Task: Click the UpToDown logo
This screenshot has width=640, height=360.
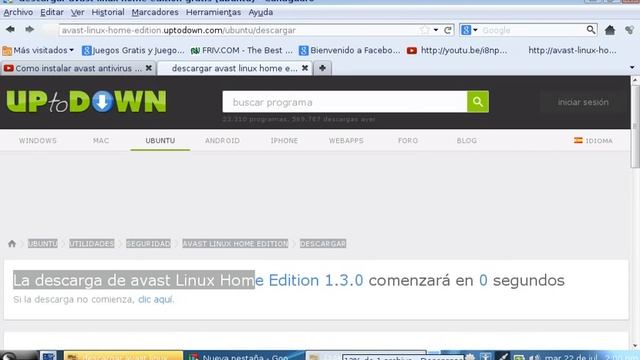Action: 87,102
